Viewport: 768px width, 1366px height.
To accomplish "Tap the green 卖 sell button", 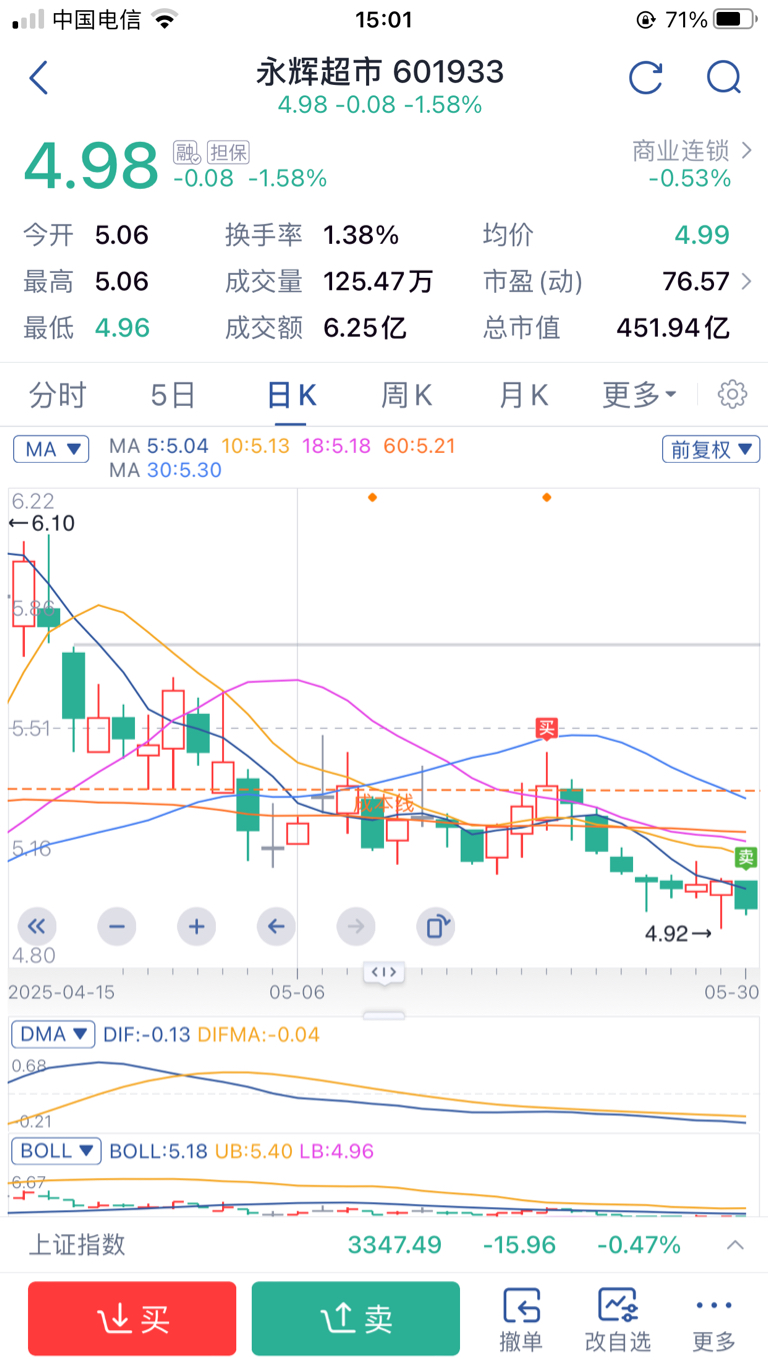I will coord(356,1319).
